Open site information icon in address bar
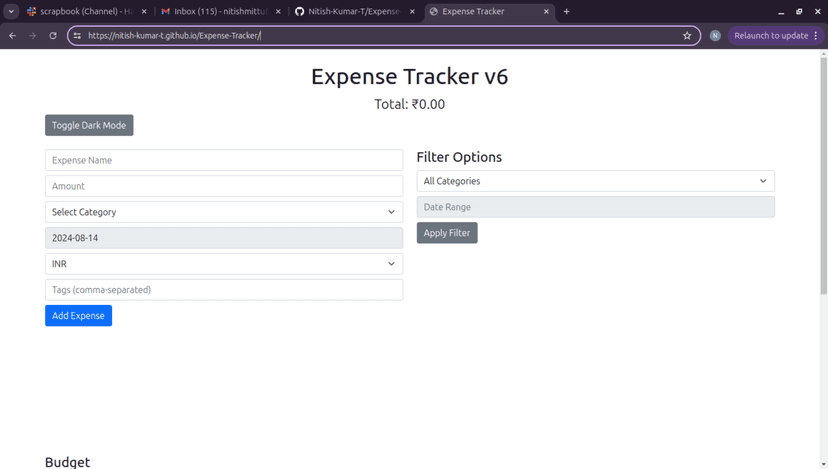The image size is (828, 469). click(78, 35)
